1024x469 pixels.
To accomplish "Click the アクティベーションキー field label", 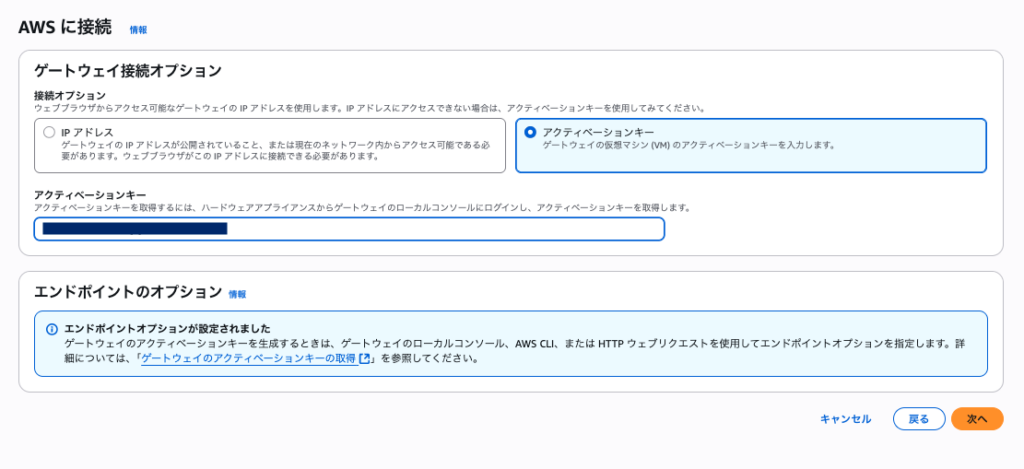I will (x=90, y=195).
